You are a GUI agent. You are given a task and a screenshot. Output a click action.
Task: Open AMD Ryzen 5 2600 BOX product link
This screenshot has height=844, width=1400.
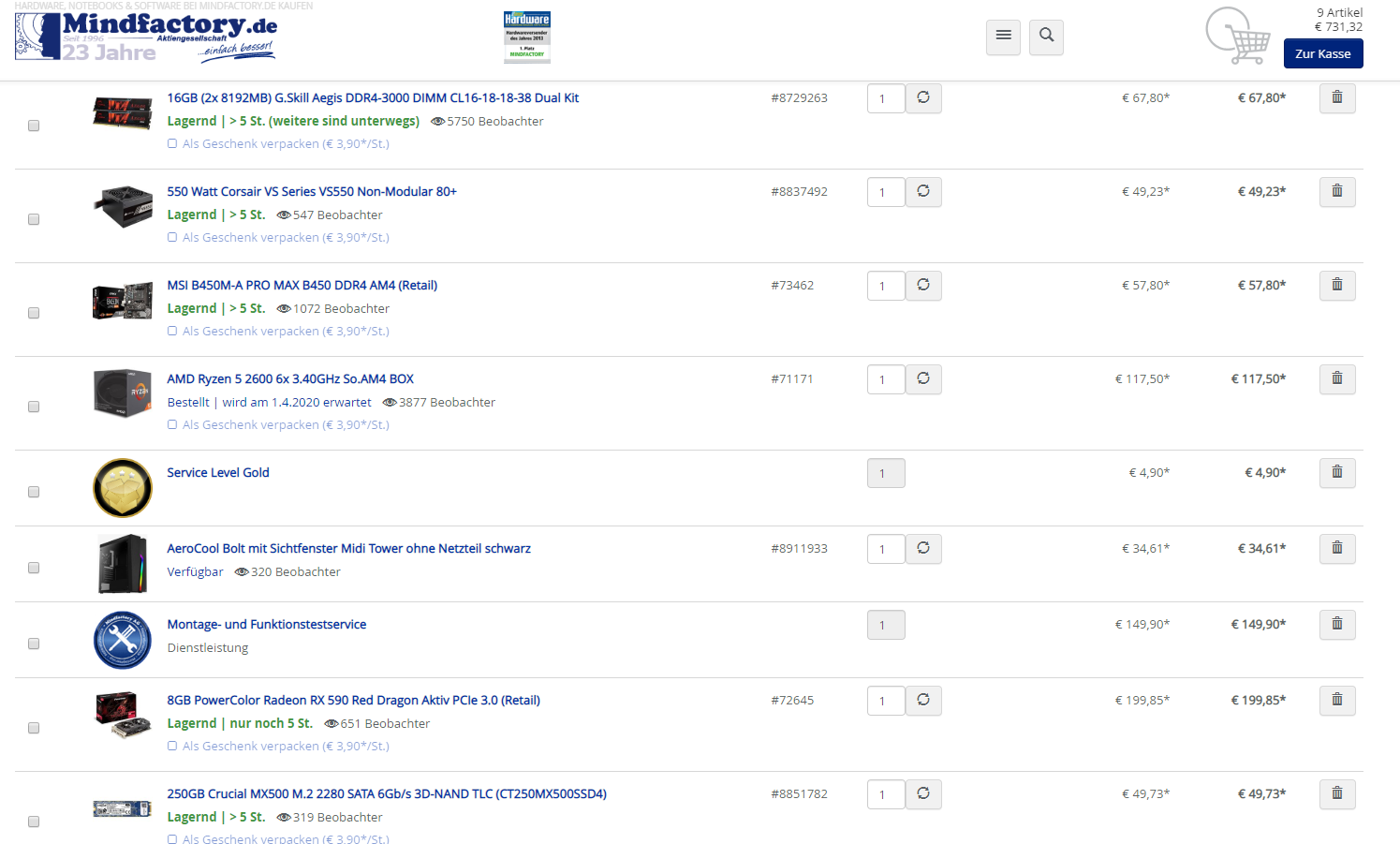pos(290,378)
